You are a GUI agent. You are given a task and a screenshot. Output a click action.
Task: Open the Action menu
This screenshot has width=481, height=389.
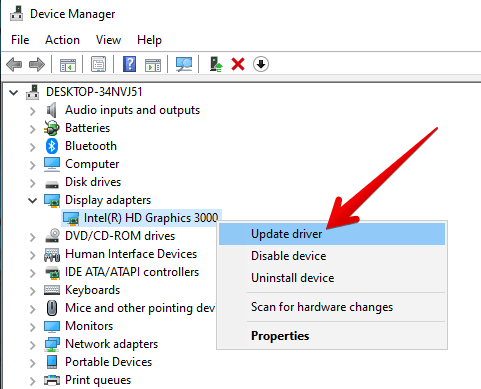62,40
